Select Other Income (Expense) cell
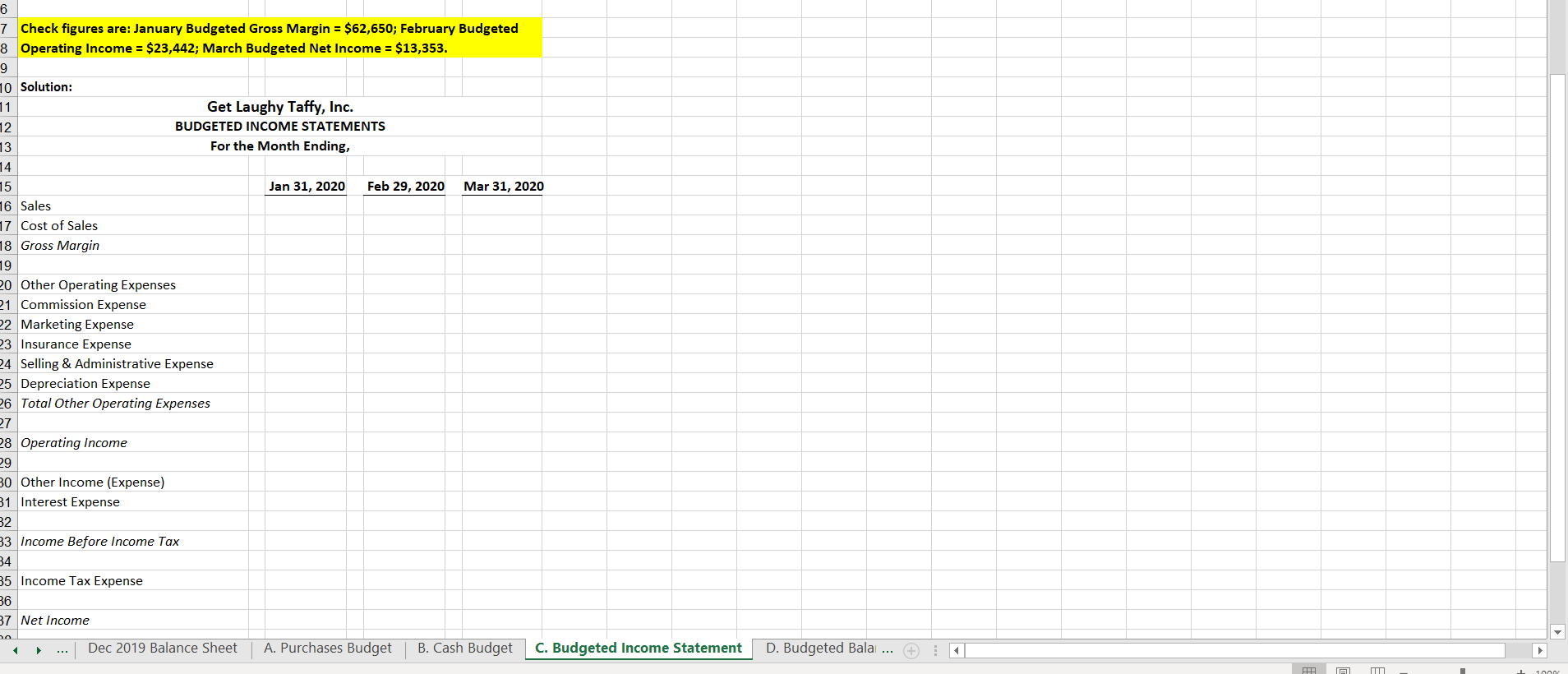This screenshot has height=674, width=1568. point(133,482)
